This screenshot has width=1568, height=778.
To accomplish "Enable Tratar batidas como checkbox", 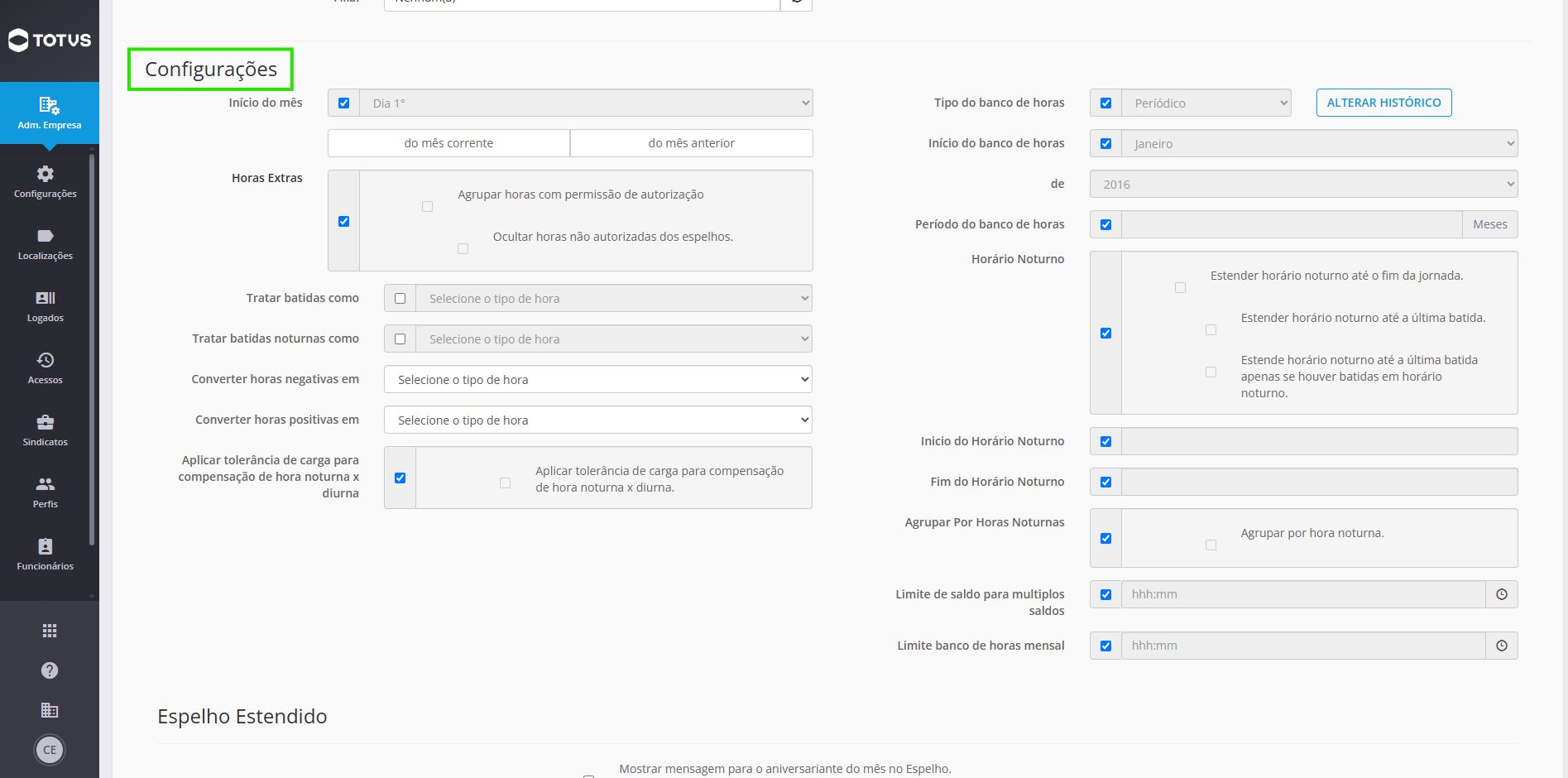I will coord(400,299).
